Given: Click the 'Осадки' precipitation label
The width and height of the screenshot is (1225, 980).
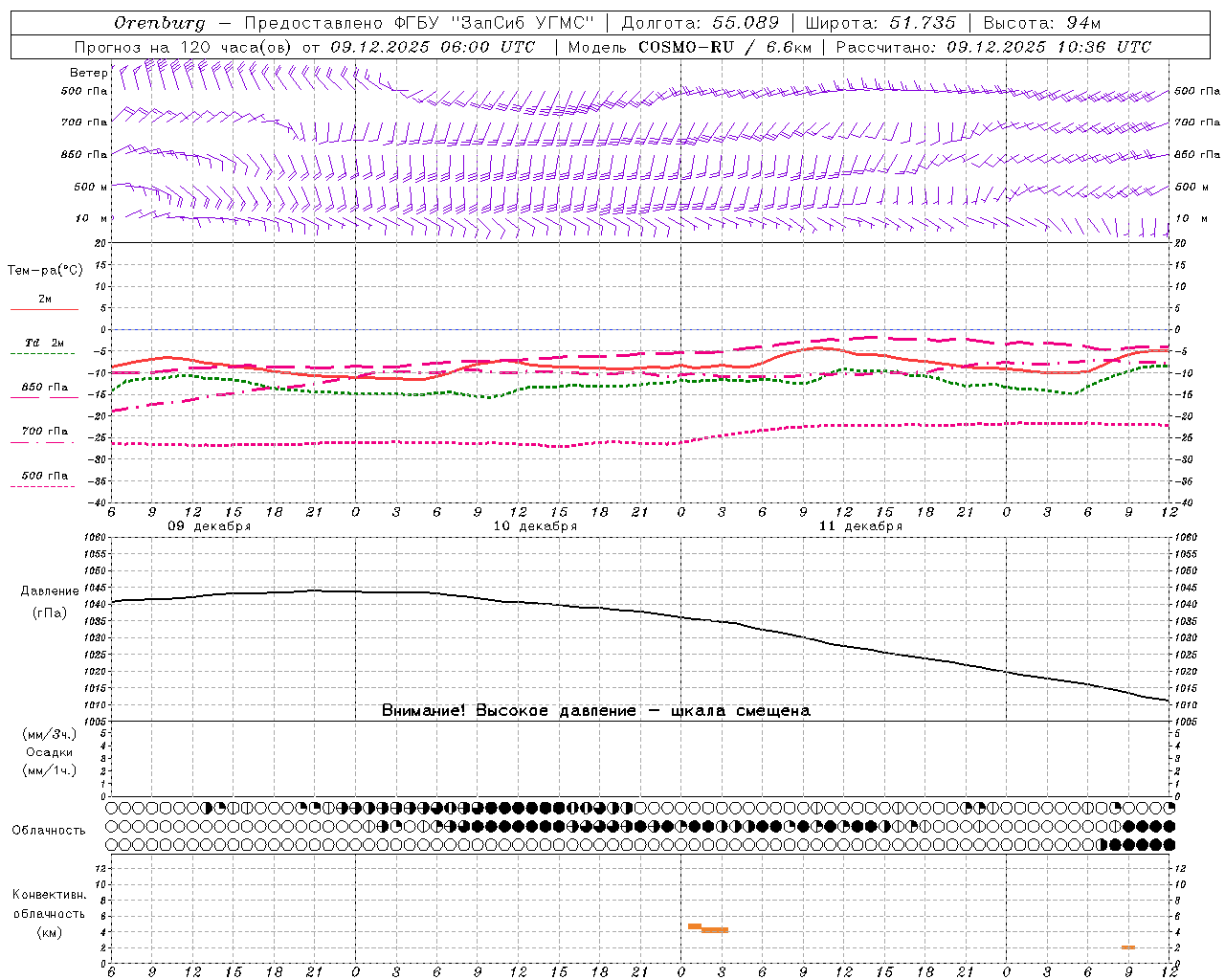Looking at the screenshot, I should point(50,752).
